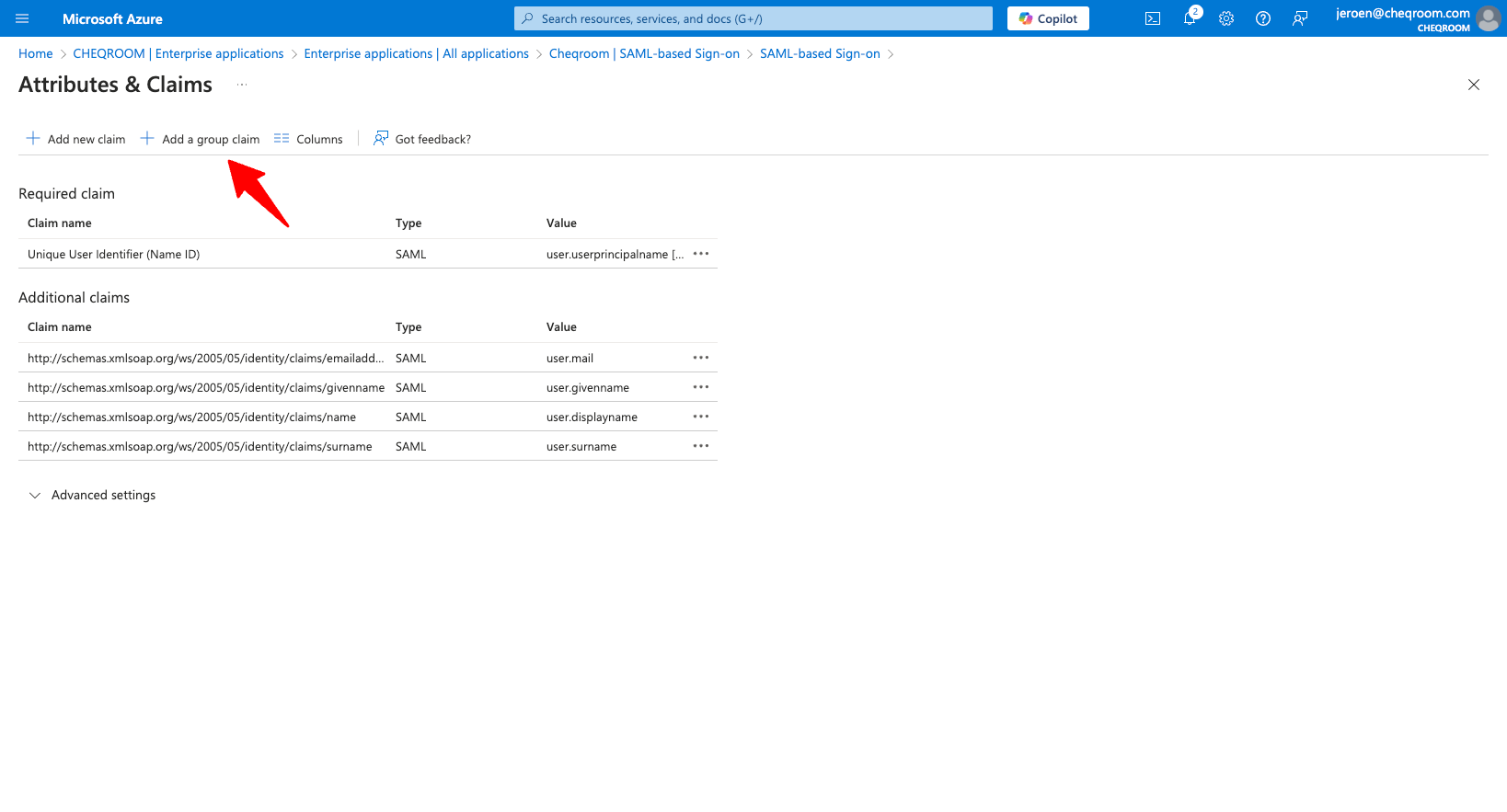Open the givenname claim row

(x=206, y=387)
